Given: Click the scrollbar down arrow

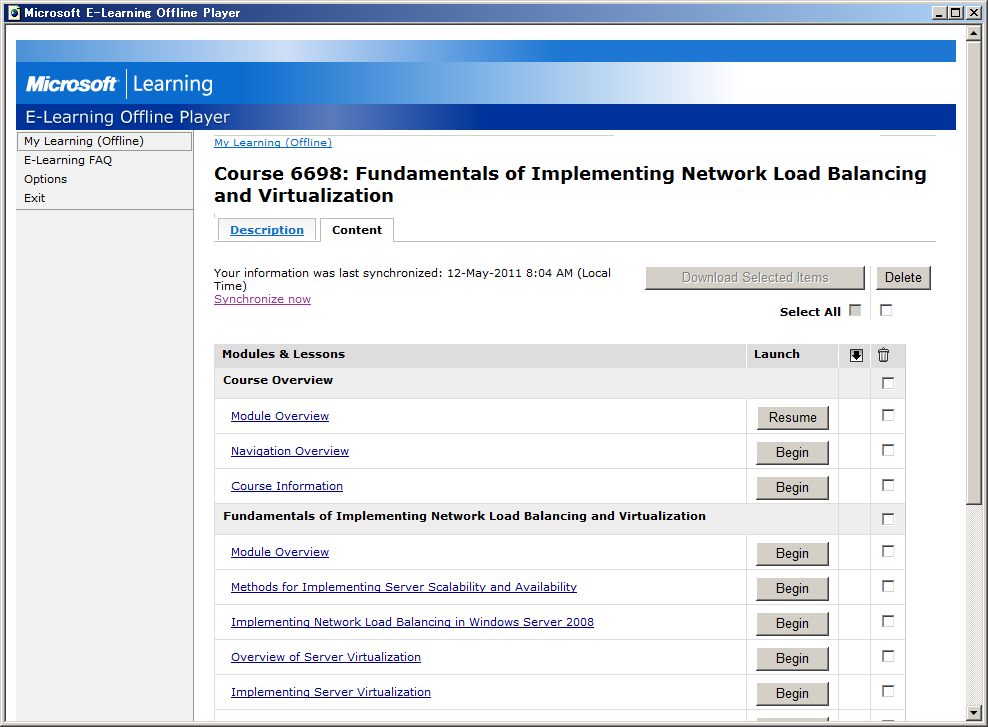Looking at the screenshot, I should [974, 714].
